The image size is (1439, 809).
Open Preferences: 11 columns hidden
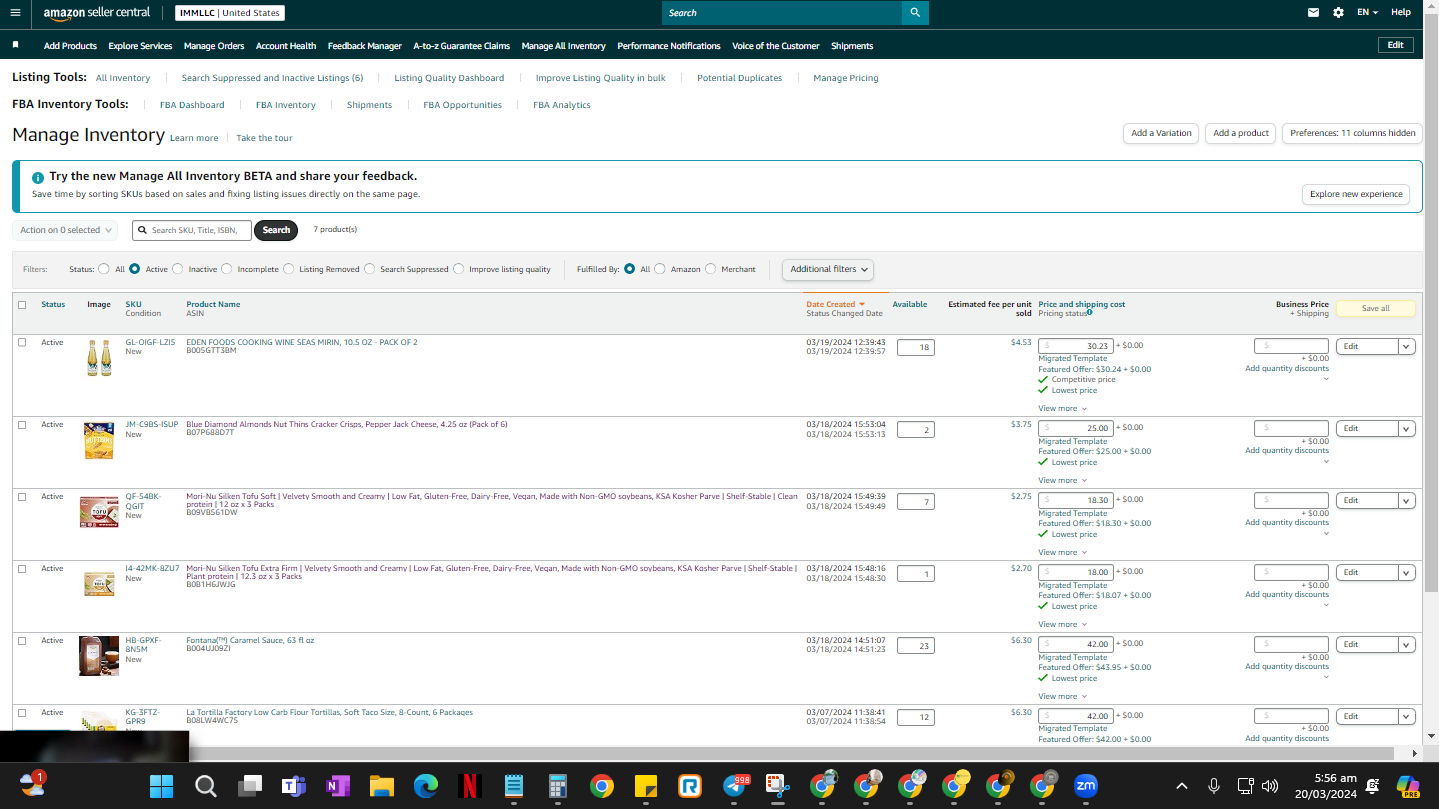pyautogui.click(x=1353, y=133)
